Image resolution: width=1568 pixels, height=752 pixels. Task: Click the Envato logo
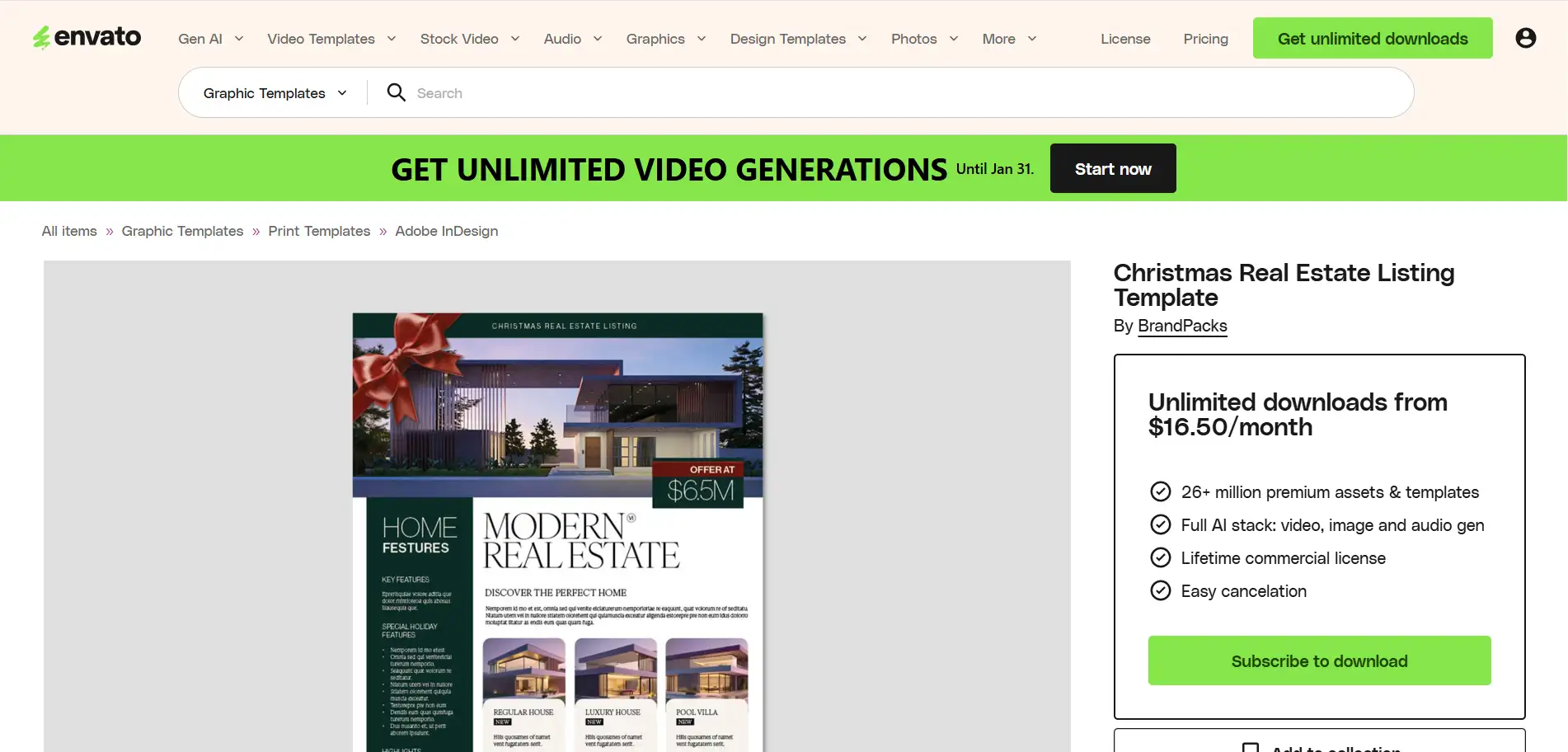tap(87, 37)
